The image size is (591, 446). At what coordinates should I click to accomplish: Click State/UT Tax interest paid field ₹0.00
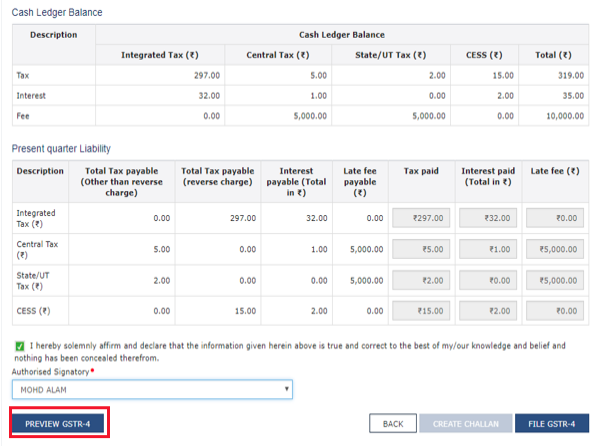click(x=488, y=280)
